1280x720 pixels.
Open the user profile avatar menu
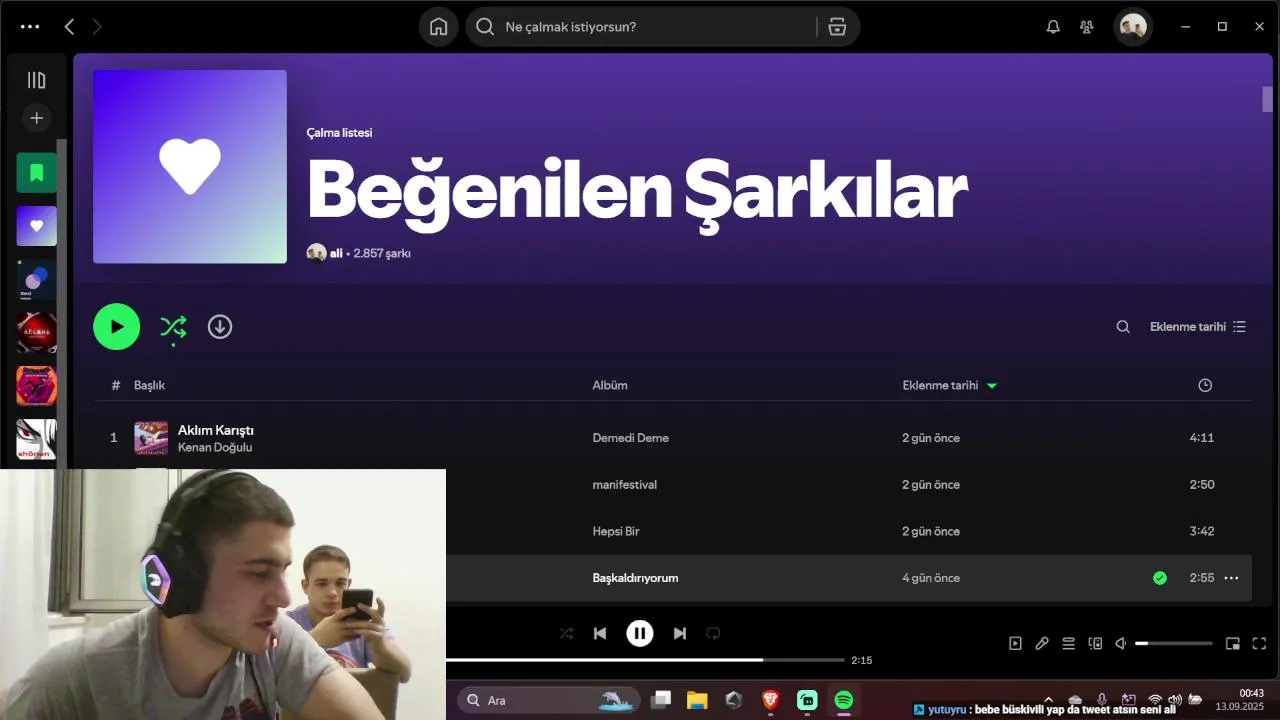click(x=1133, y=27)
